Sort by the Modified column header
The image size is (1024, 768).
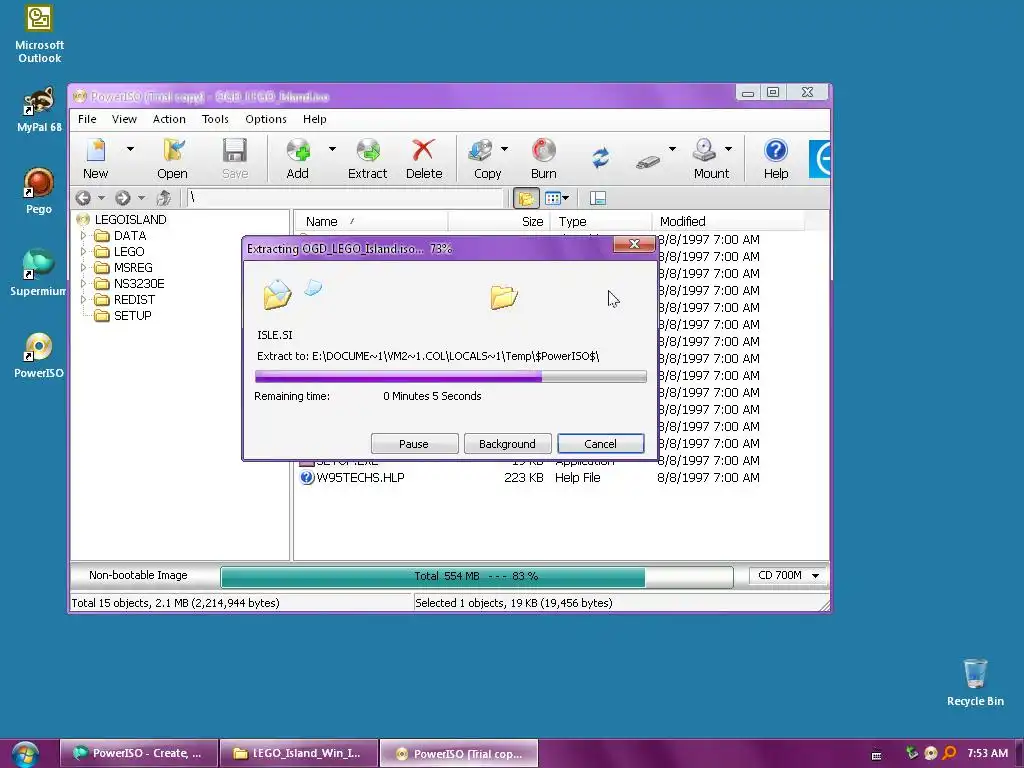click(728, 221)
